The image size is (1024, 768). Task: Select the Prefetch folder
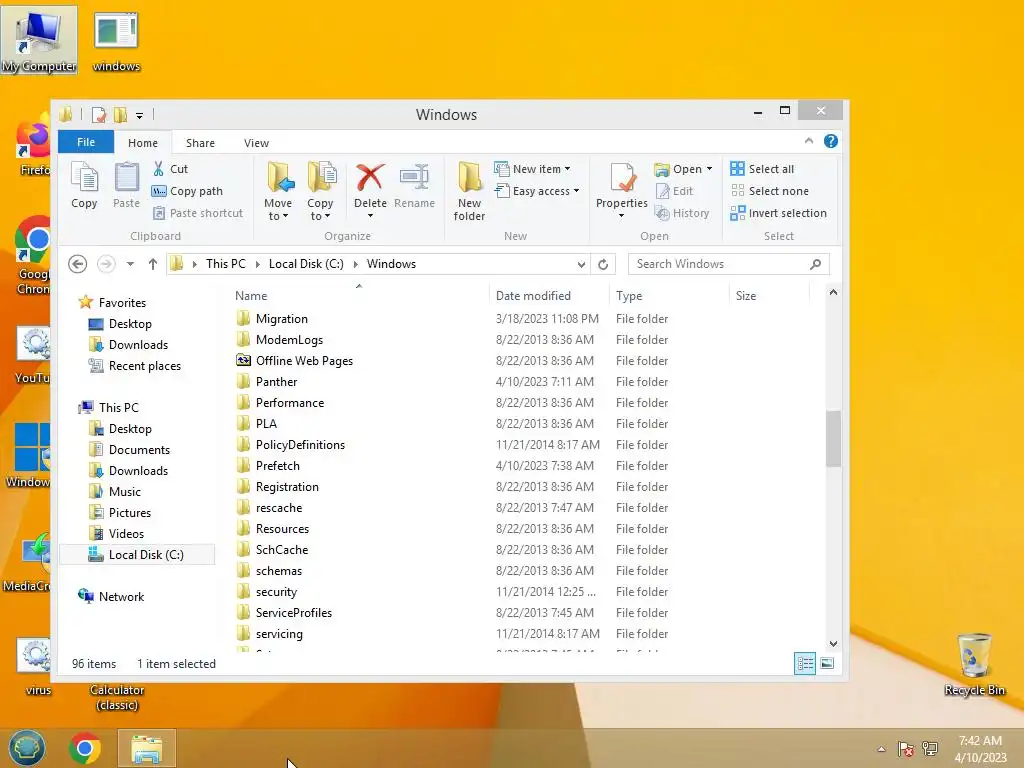[x=268, y=466]
